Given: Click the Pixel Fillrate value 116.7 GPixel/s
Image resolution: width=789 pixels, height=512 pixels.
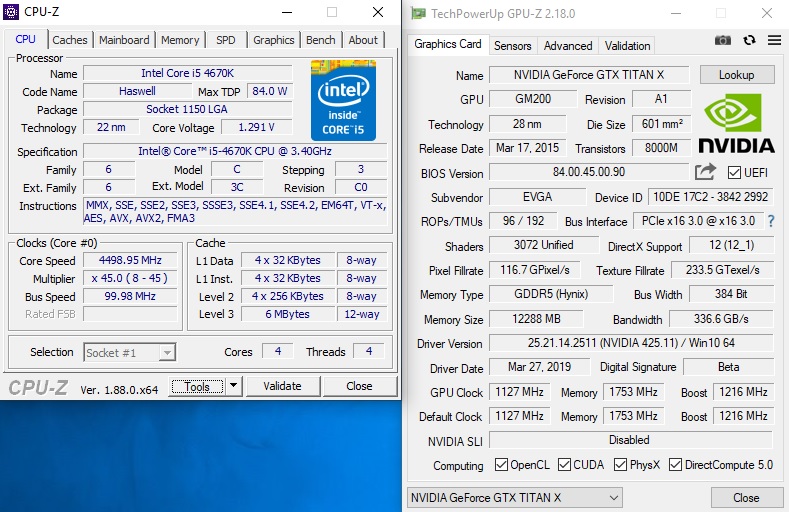Looking at the screenshot, I should tap(534, 270).
